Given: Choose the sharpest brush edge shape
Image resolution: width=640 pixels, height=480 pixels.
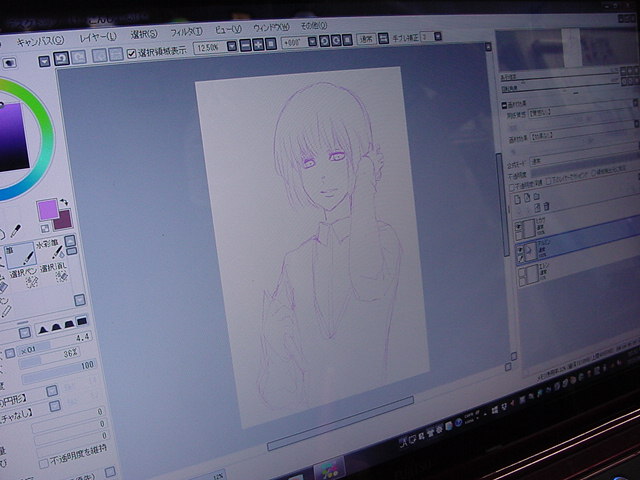Looking at the screenshot, I should pos(43,328).
